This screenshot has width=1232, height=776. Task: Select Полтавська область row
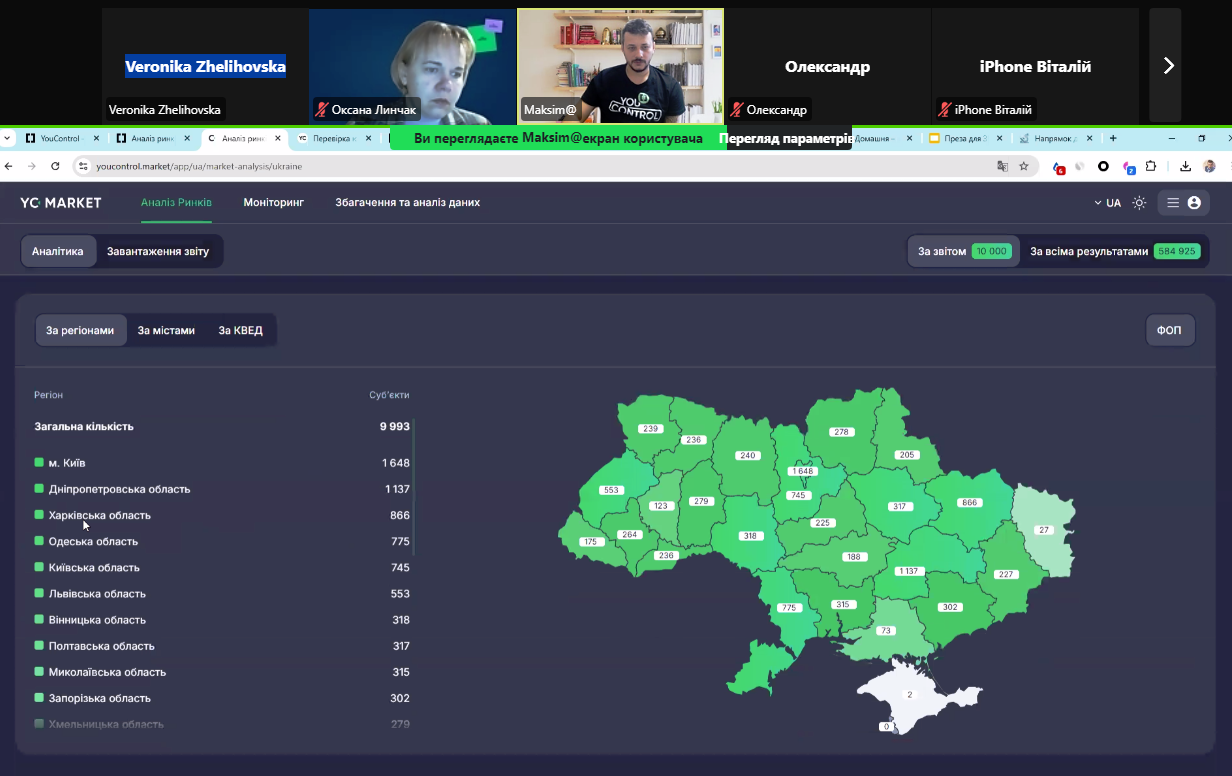pos(222,646)
